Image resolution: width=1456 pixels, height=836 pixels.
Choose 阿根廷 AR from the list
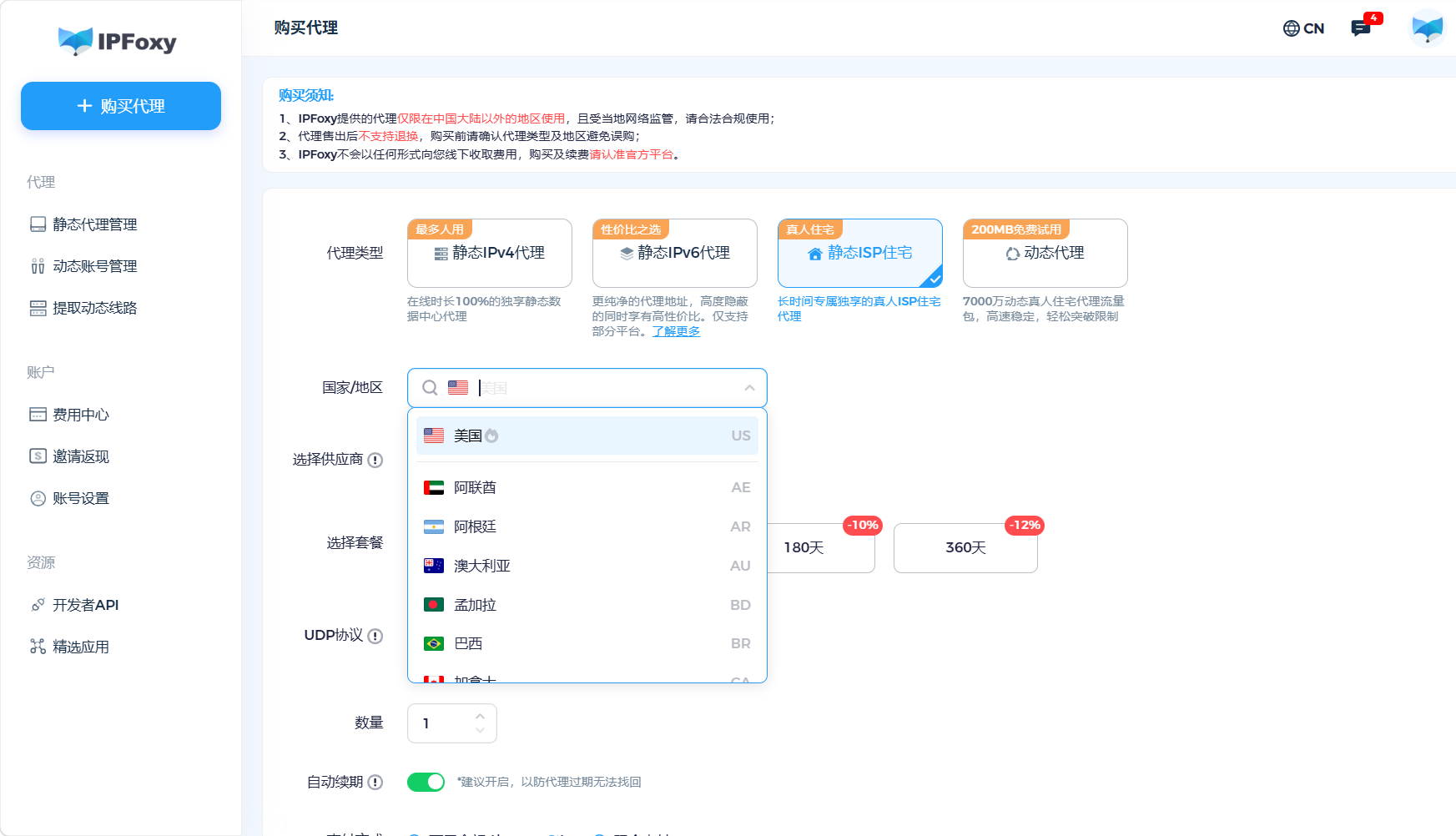point(587,526)
